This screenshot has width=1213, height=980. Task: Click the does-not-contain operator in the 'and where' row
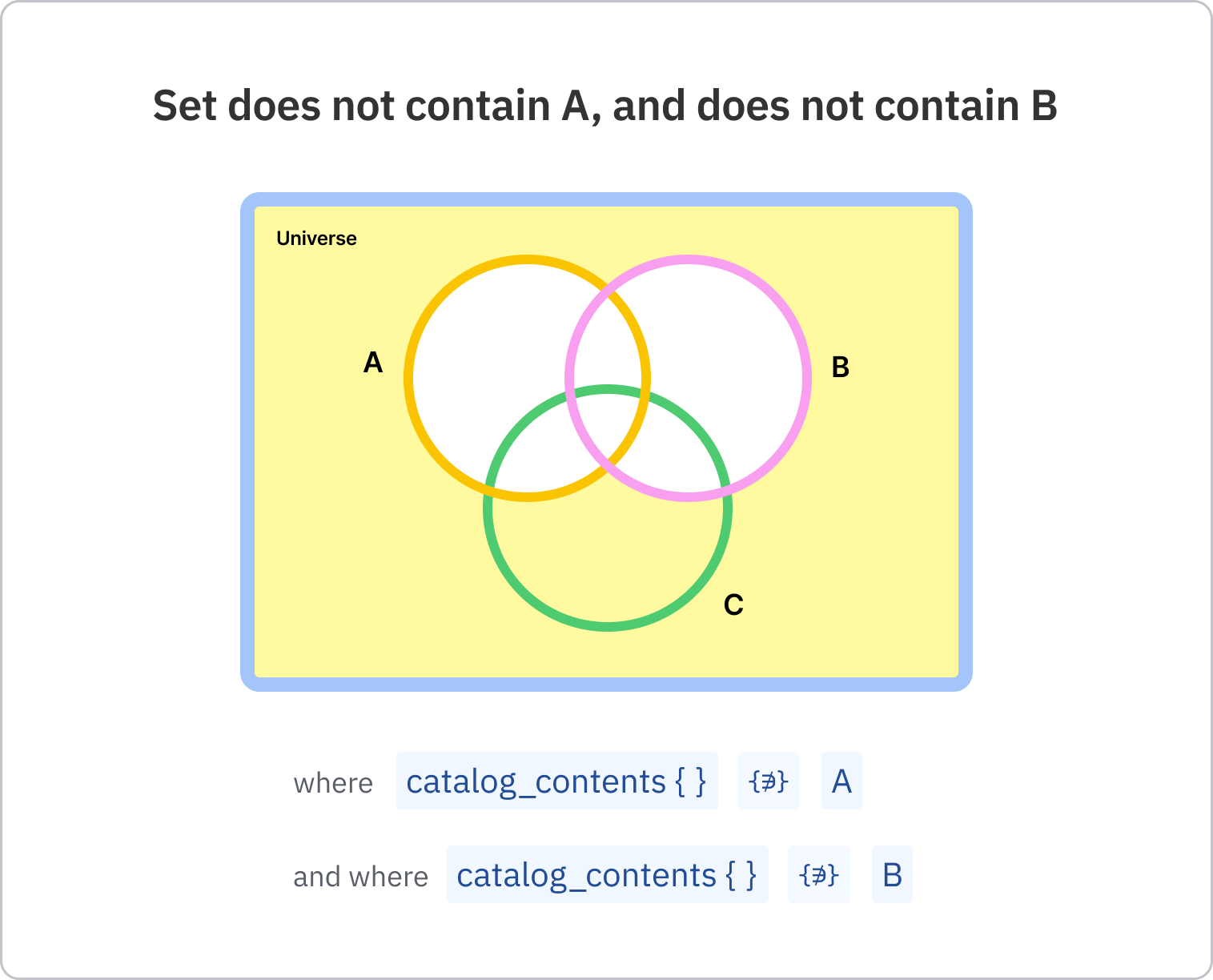coord(818,875)
